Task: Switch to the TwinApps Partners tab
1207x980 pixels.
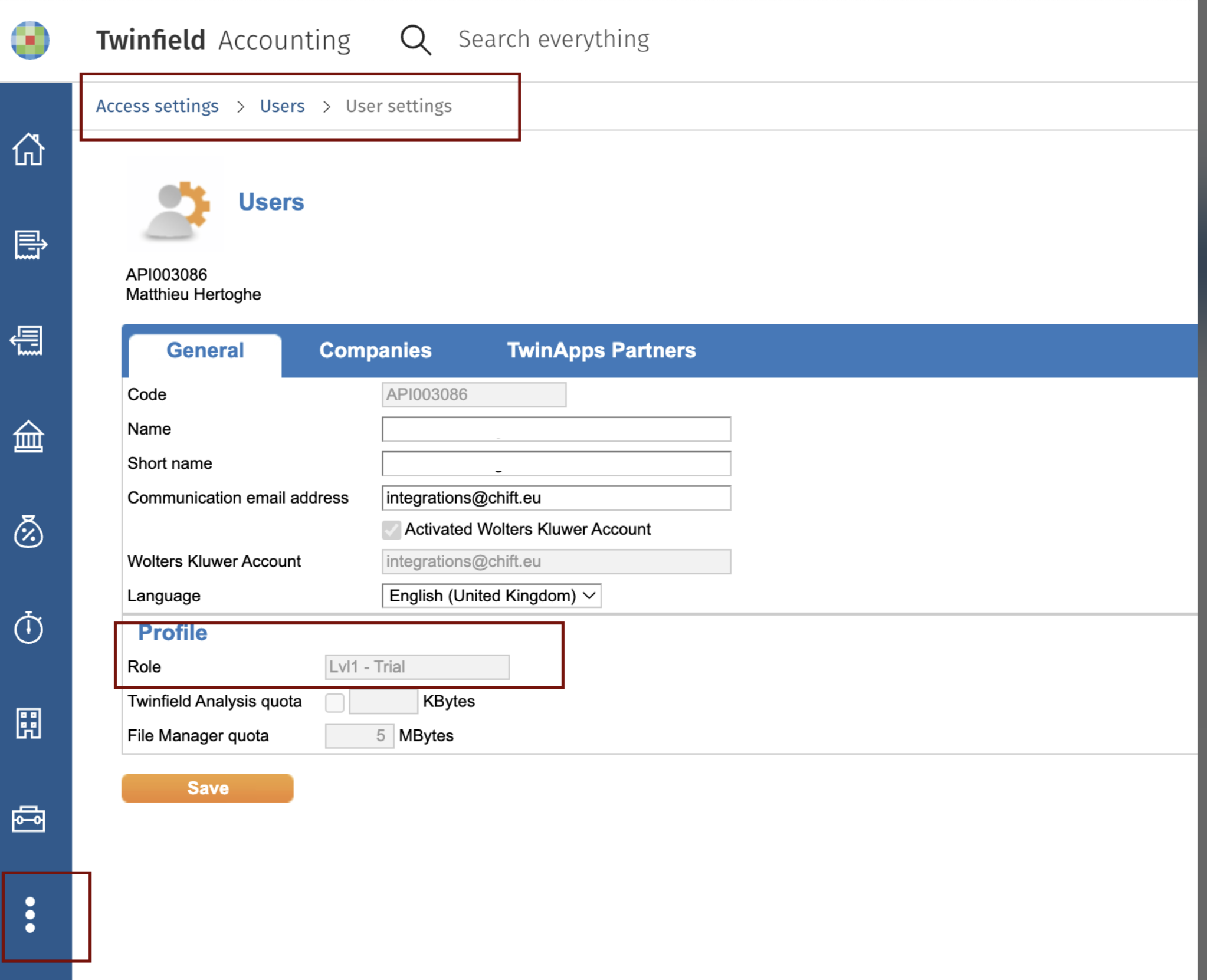Action: pyautogui.click(x=601, y=350)
